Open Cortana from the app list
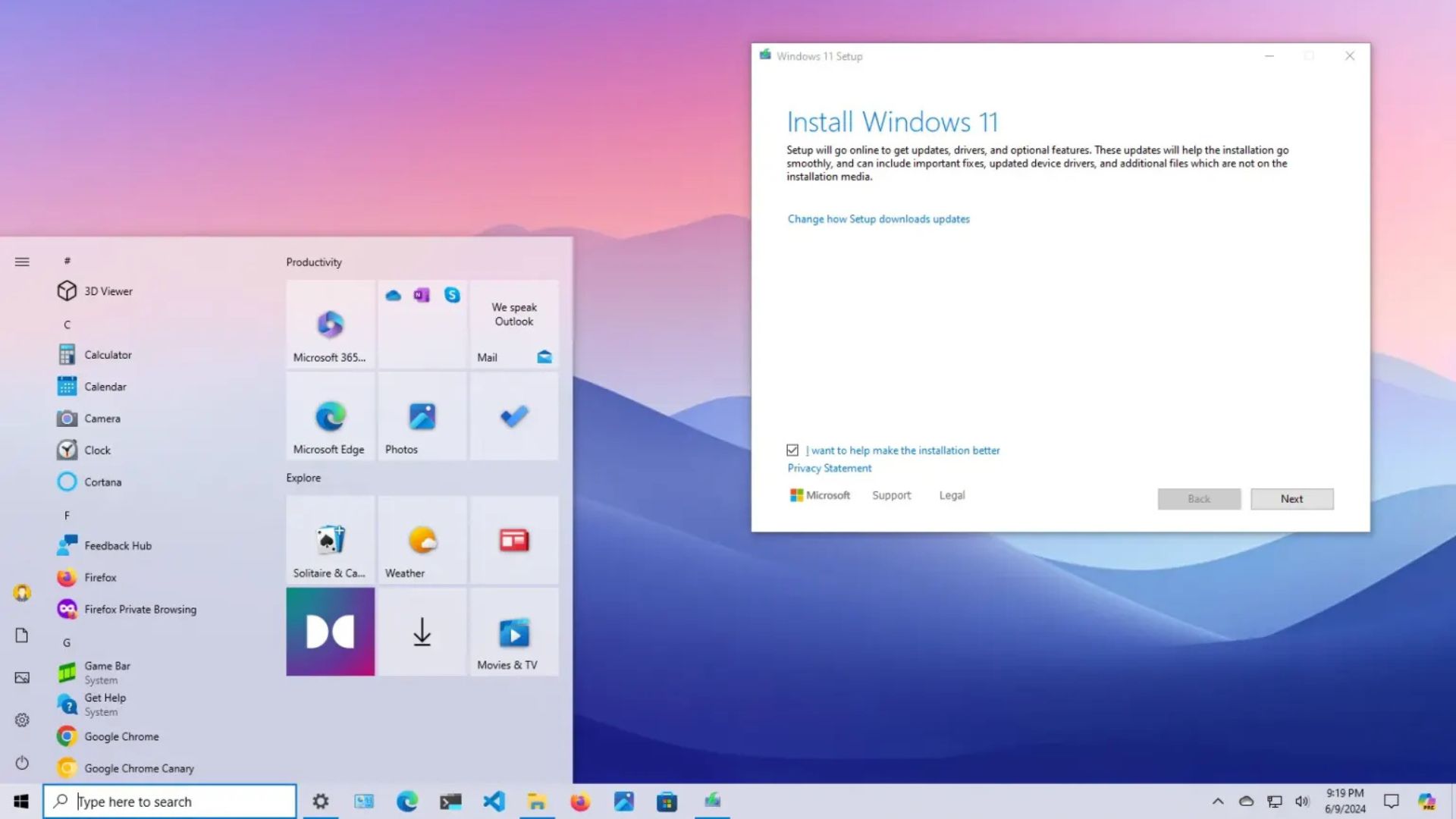1456x819 pixels. (x=103, y=482)
